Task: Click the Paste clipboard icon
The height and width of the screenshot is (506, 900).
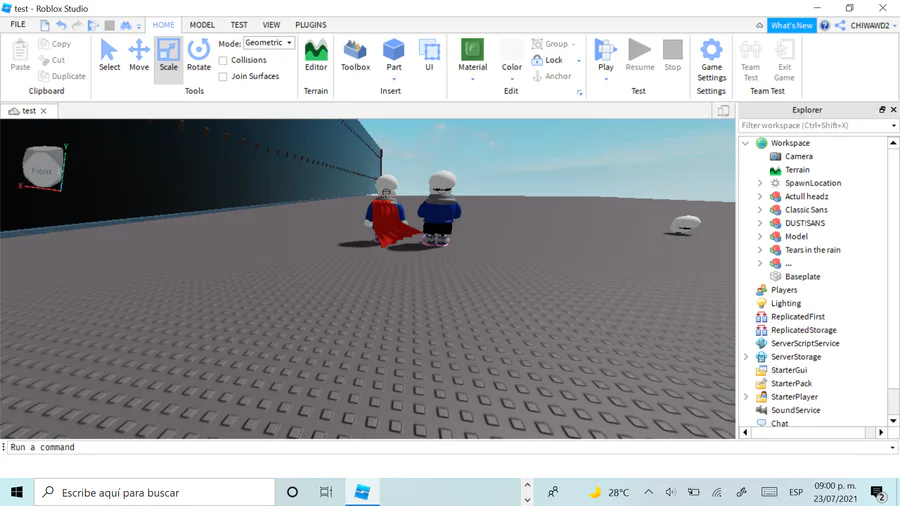Action: (x=20, y=55)
